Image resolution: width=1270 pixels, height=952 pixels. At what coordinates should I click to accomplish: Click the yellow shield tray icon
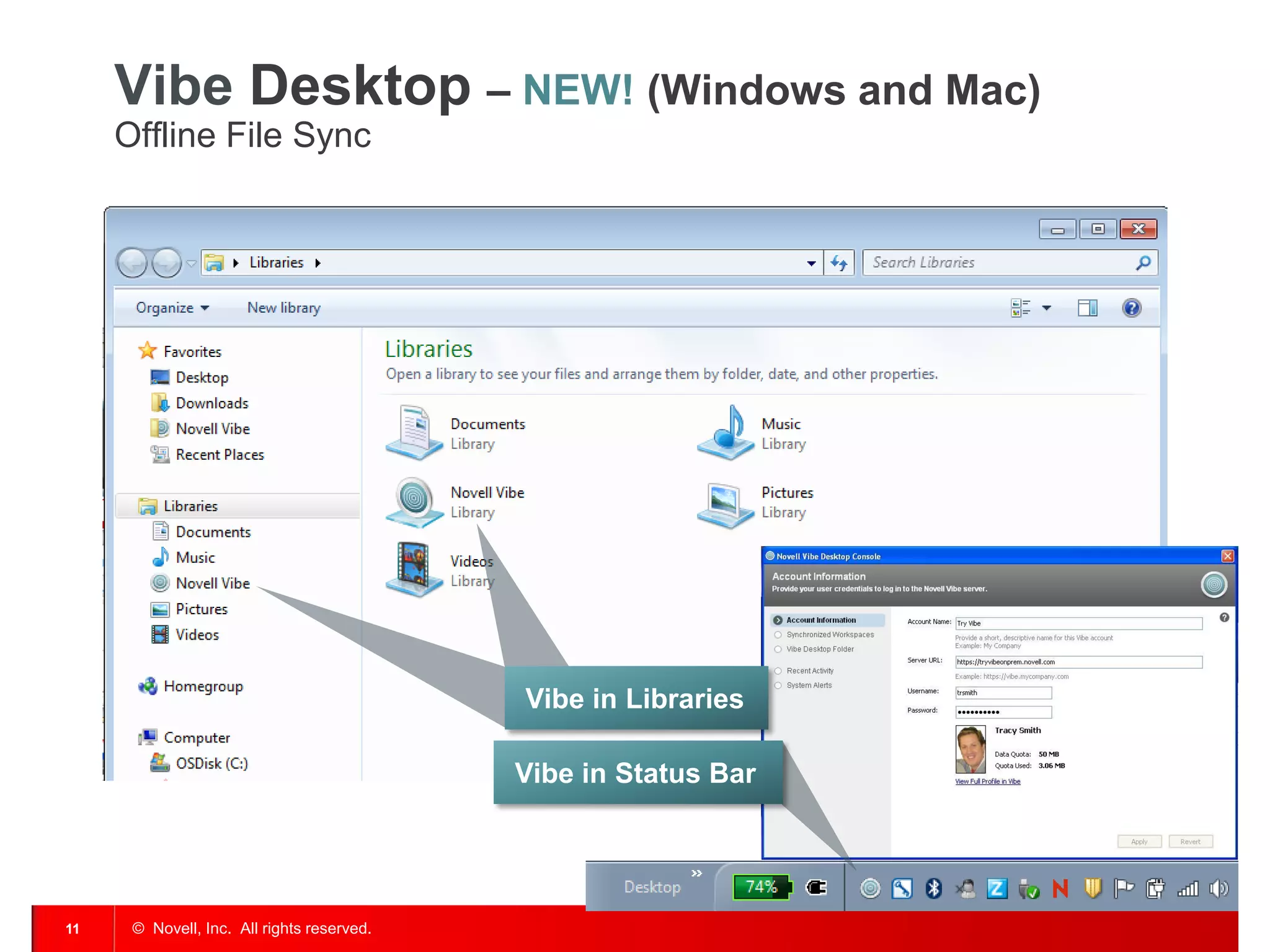click(x=1093, y=888)
